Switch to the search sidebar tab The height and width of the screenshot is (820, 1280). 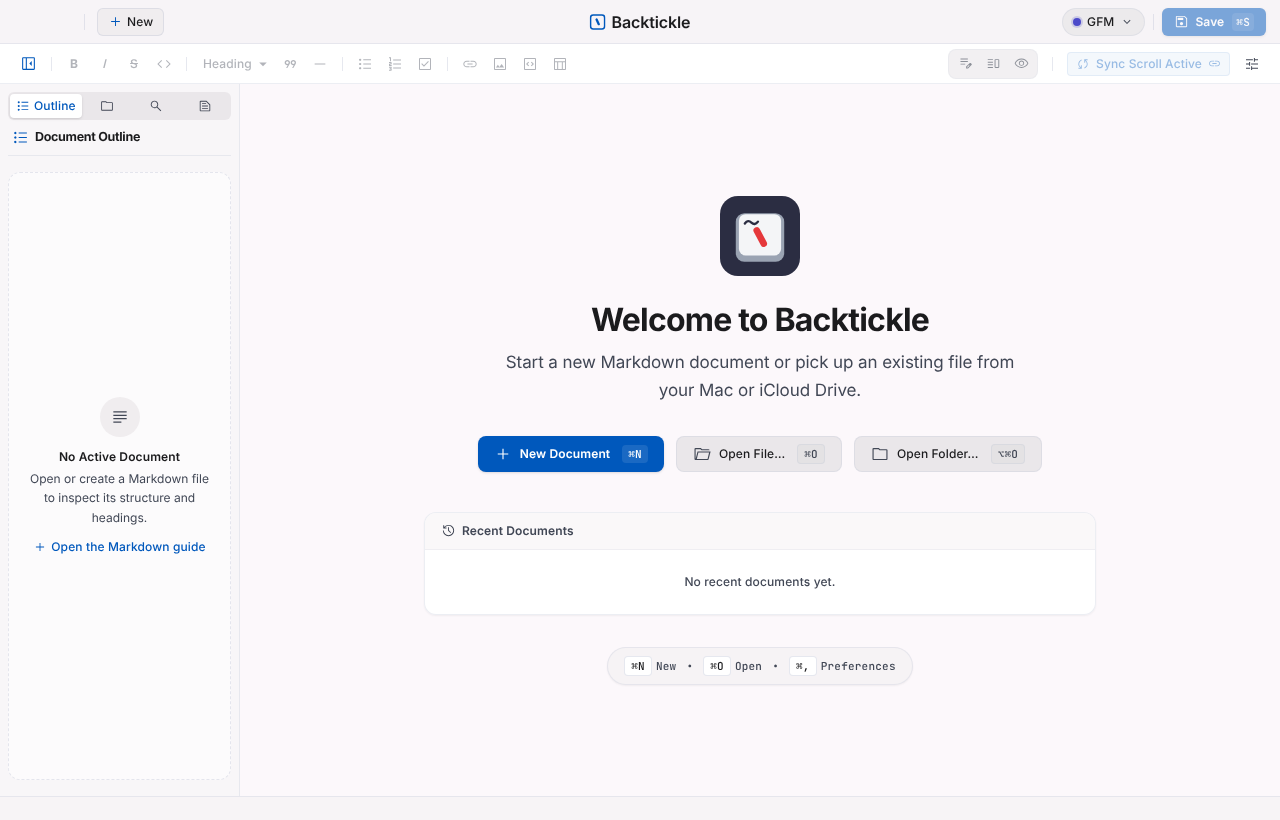point(156,106)
